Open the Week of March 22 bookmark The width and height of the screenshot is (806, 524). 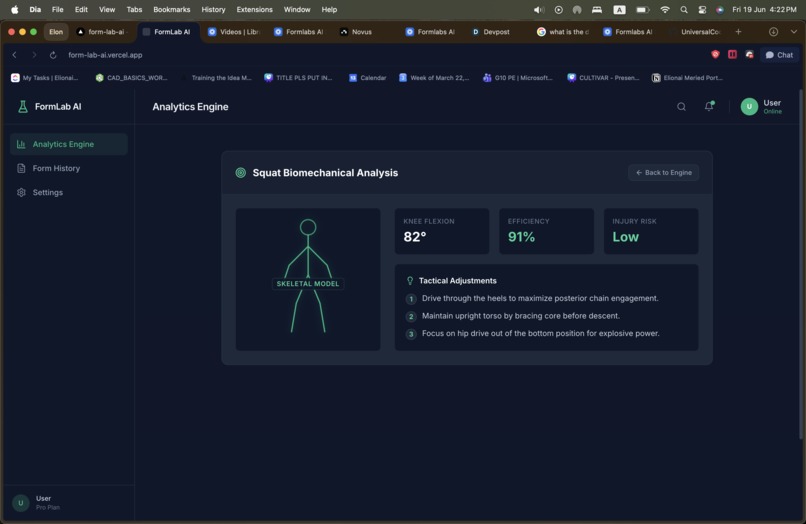[x=434, y=78]
